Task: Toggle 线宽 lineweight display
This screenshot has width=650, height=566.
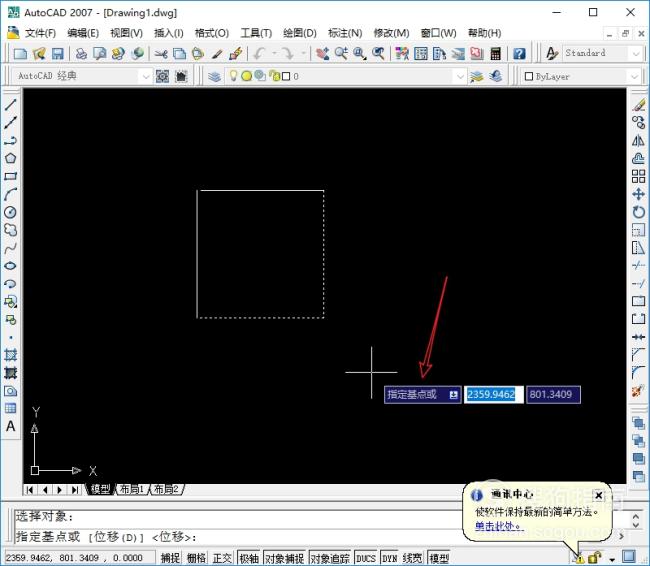Action: (x=412, y=558)
